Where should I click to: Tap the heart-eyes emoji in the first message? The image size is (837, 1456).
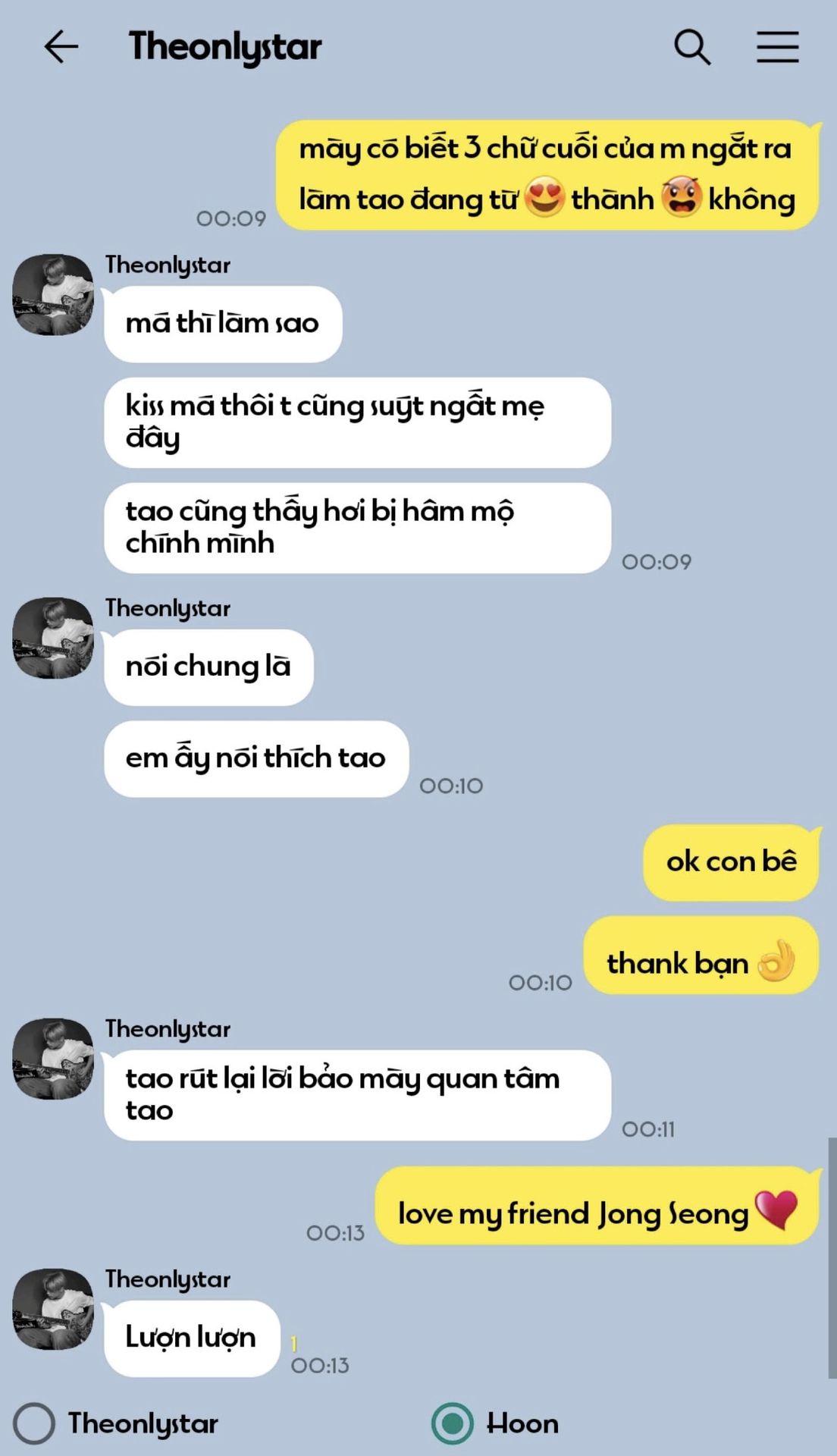tap(545, 197)
